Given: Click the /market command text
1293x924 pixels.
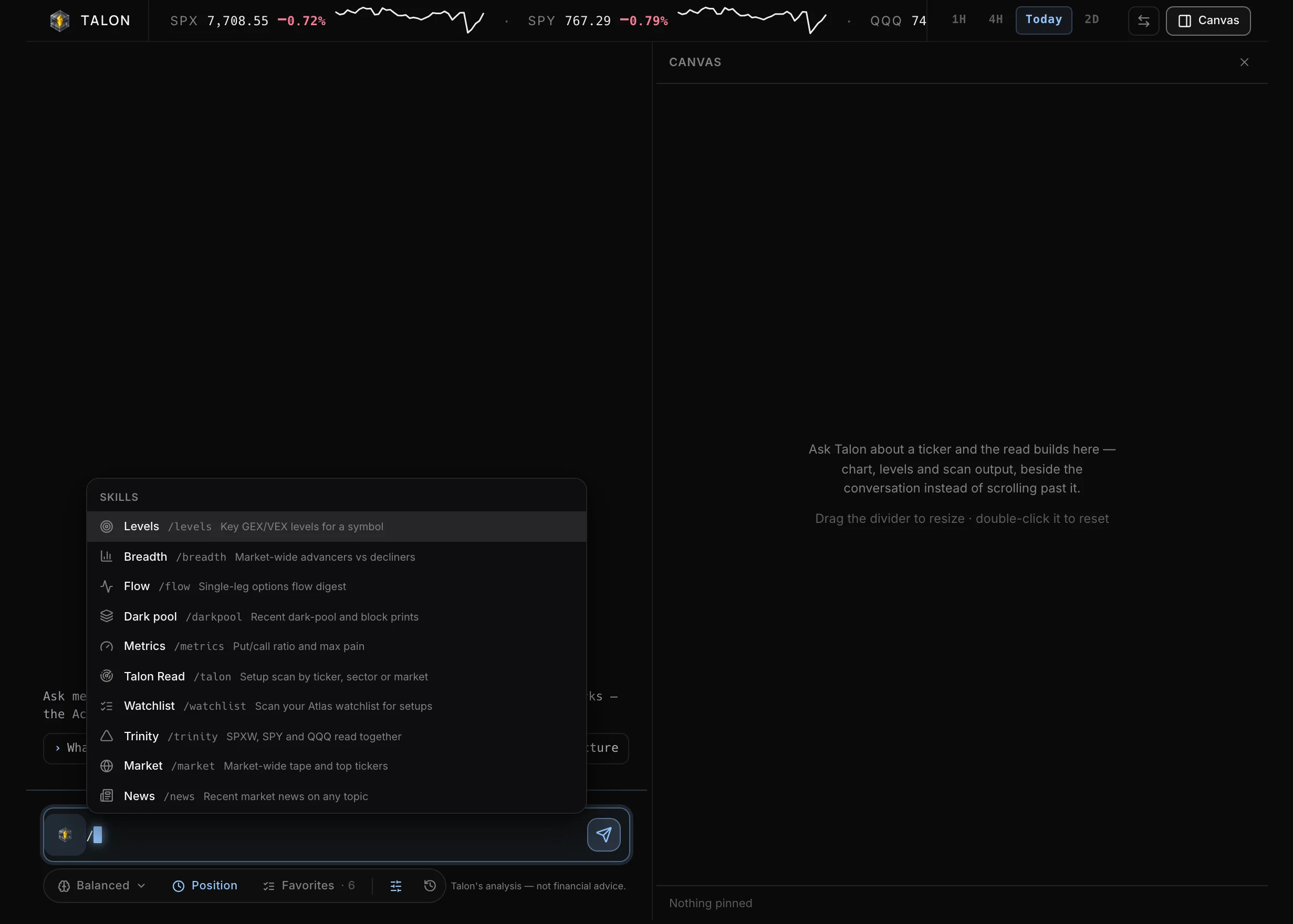Looking at the screenshot, I should point(193,766).
